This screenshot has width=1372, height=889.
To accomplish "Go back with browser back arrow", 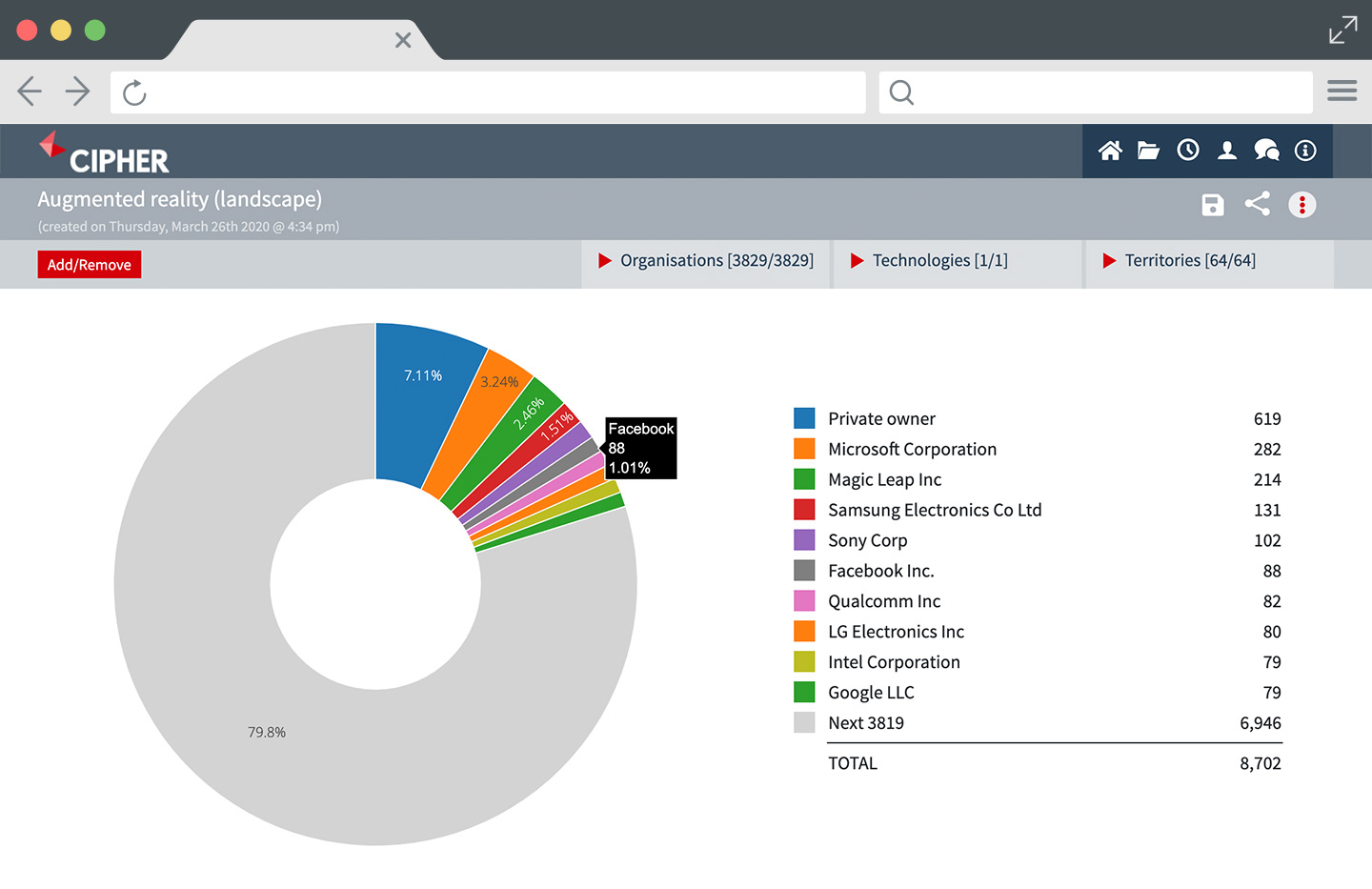I will pyautogui.click(x=30, y=91).
